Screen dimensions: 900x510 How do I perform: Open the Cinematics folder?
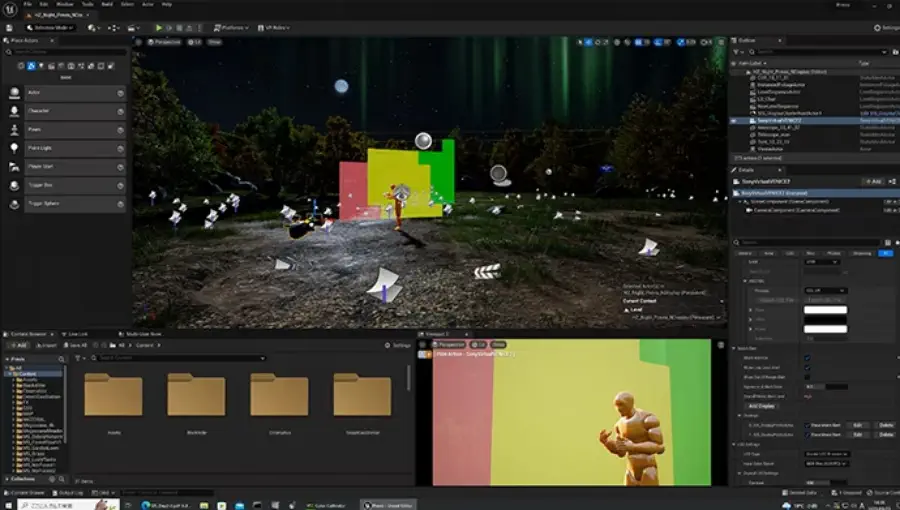pos(278,395)
